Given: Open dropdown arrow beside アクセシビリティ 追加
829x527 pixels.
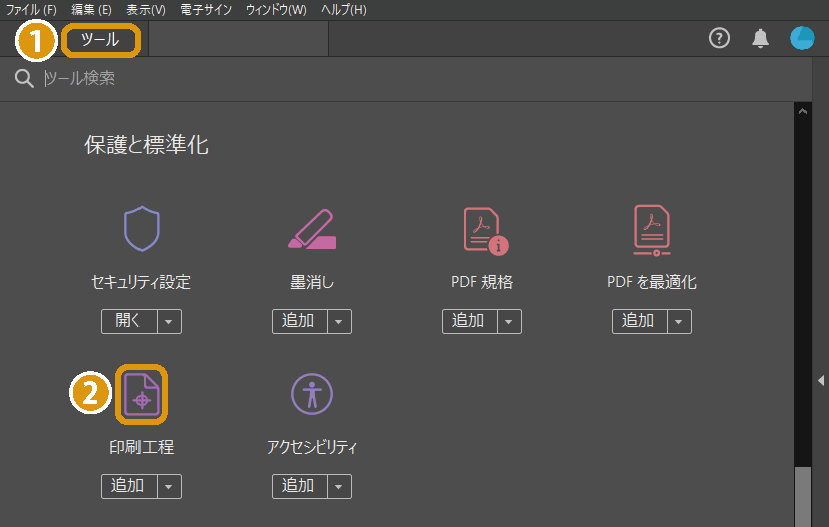Looking at the screenshot, I should coord(339,486).
